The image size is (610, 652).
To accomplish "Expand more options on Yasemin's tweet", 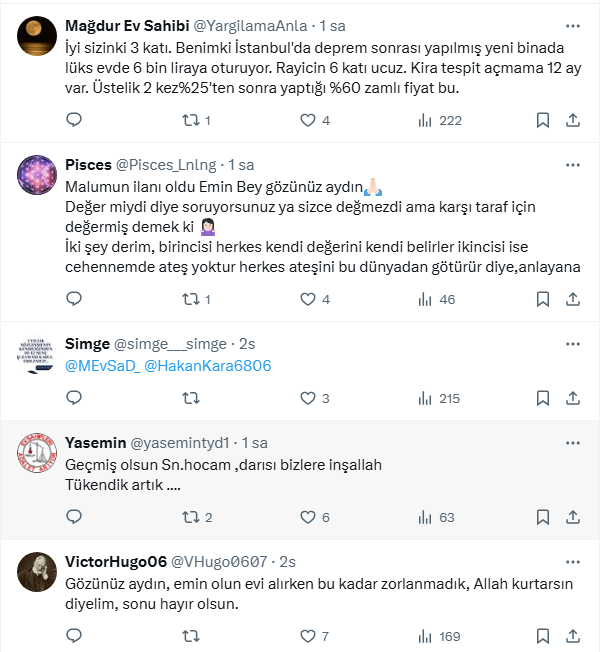I will click(x=572, y=442).
